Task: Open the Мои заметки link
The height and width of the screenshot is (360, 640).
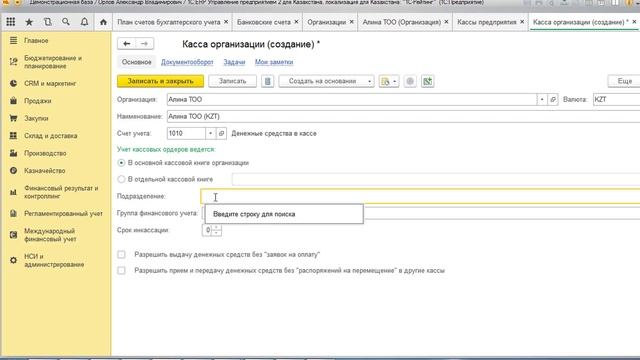Action: click(274, 62)
